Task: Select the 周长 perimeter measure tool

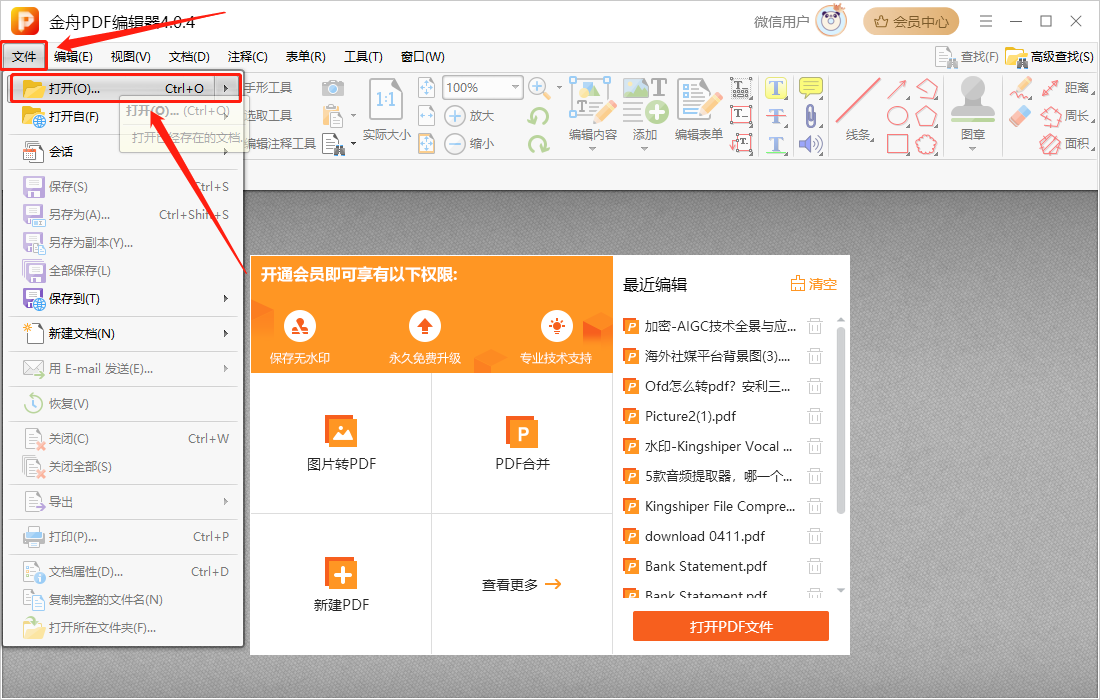Action: click(x=1066, y=116)
